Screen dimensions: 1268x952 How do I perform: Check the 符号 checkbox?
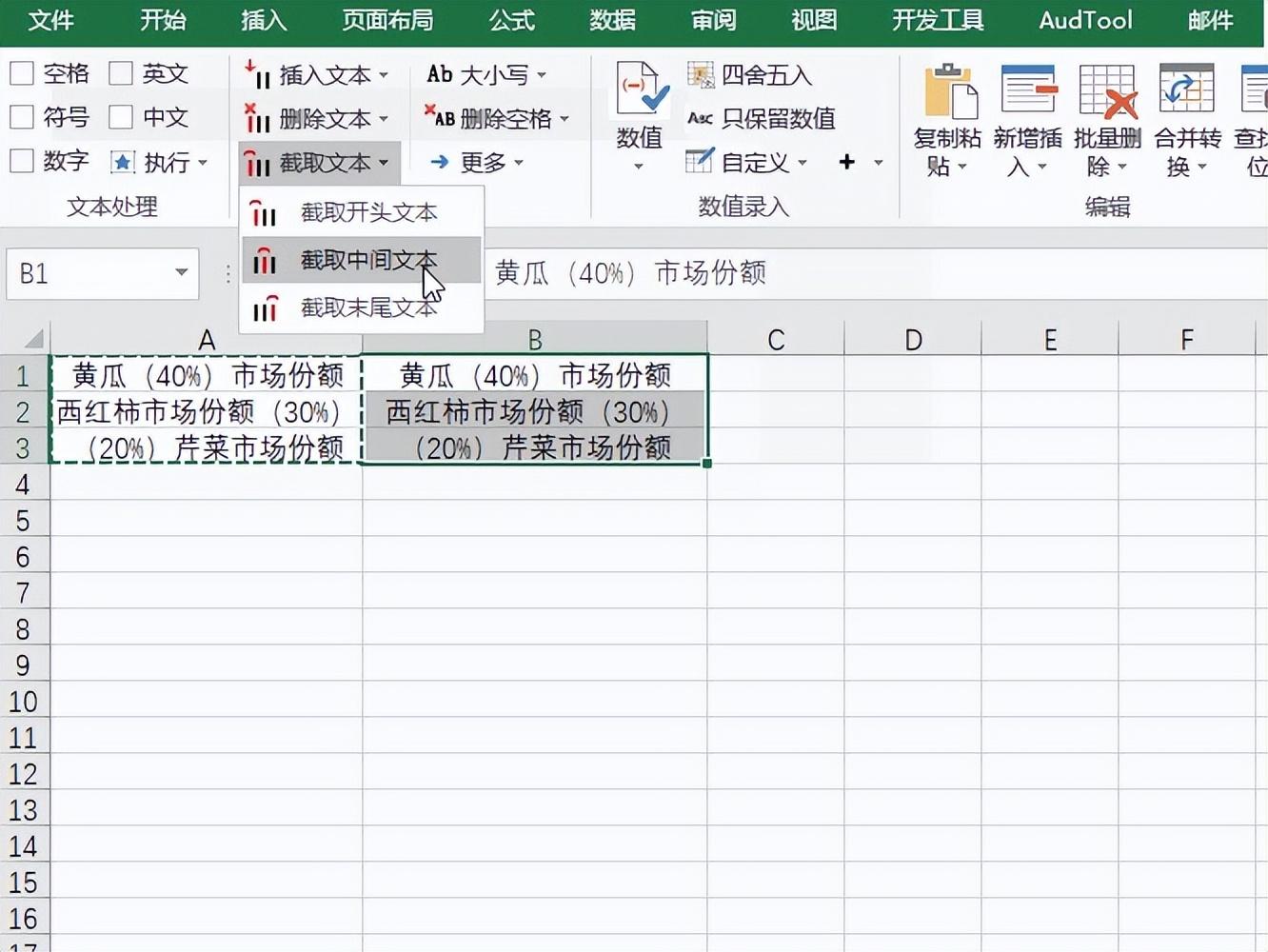coord(22,117)
